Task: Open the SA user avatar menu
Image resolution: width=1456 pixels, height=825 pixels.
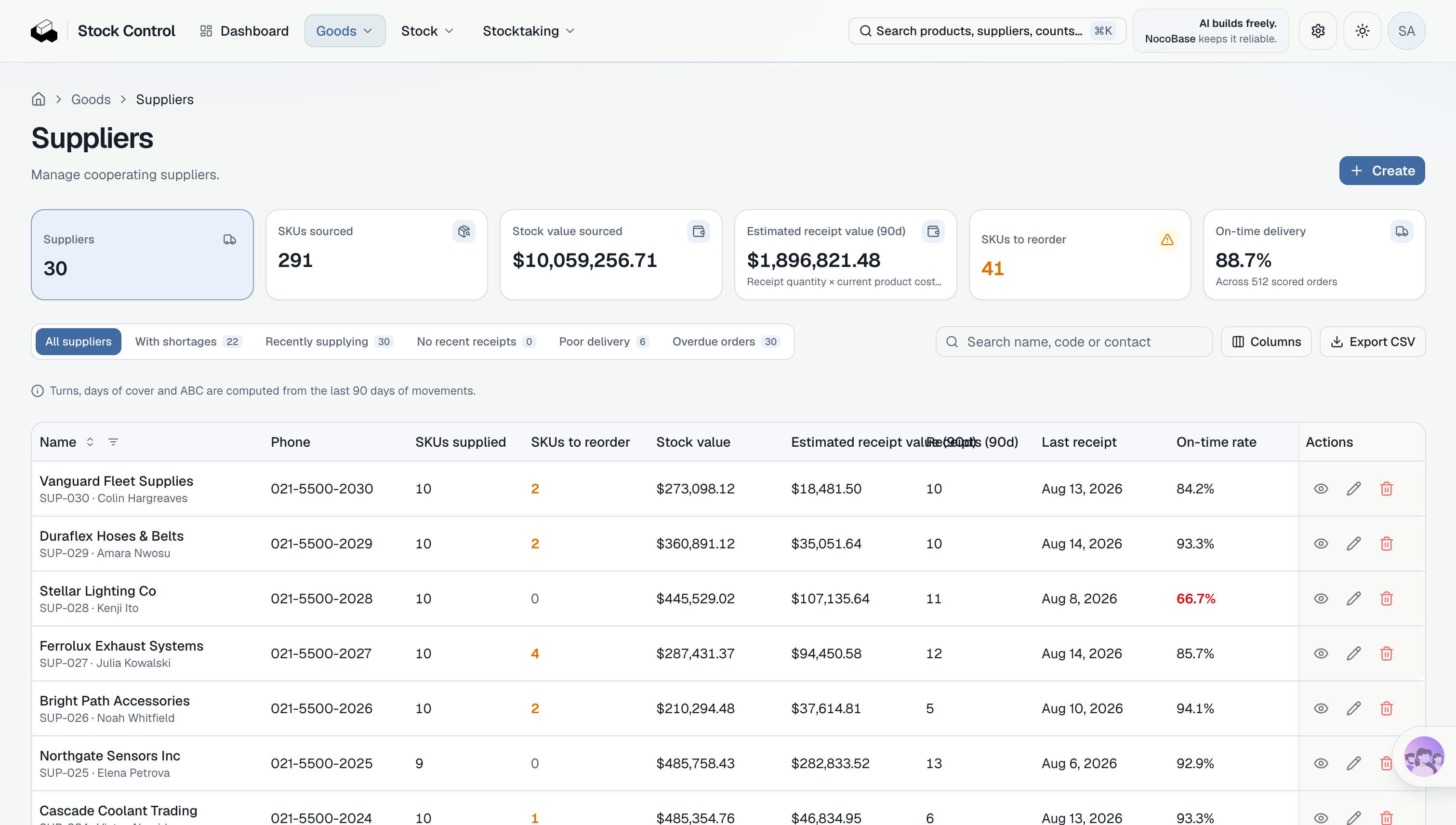Action: coord(1407,31)
